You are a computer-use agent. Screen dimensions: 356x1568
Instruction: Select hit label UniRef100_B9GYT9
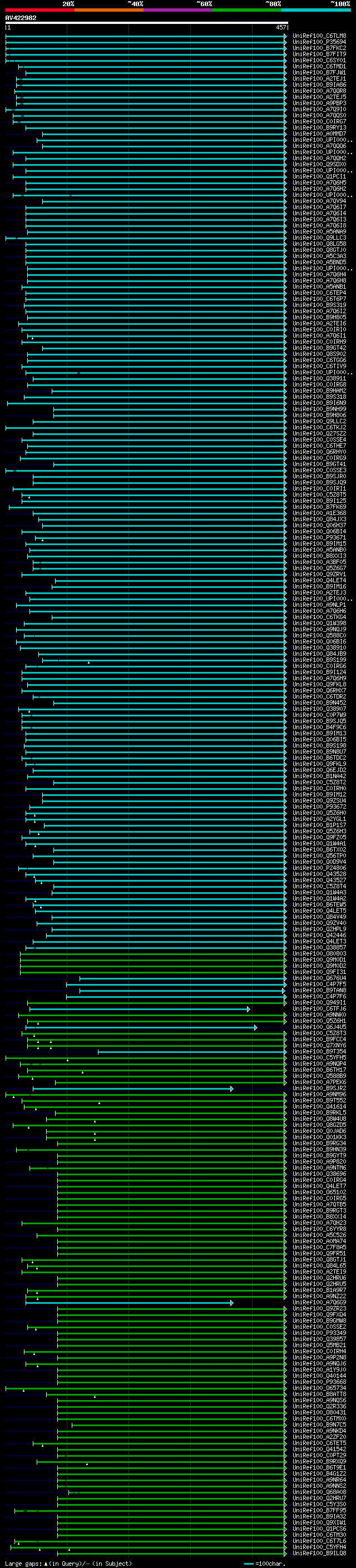coord(319,1155)
